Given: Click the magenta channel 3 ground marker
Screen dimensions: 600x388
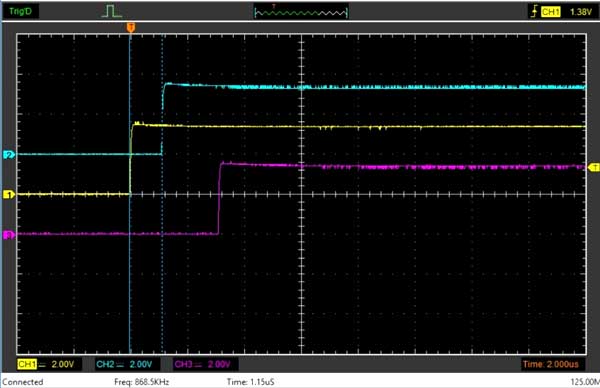Looking at the screenshot, I should [x=8, y=235].
